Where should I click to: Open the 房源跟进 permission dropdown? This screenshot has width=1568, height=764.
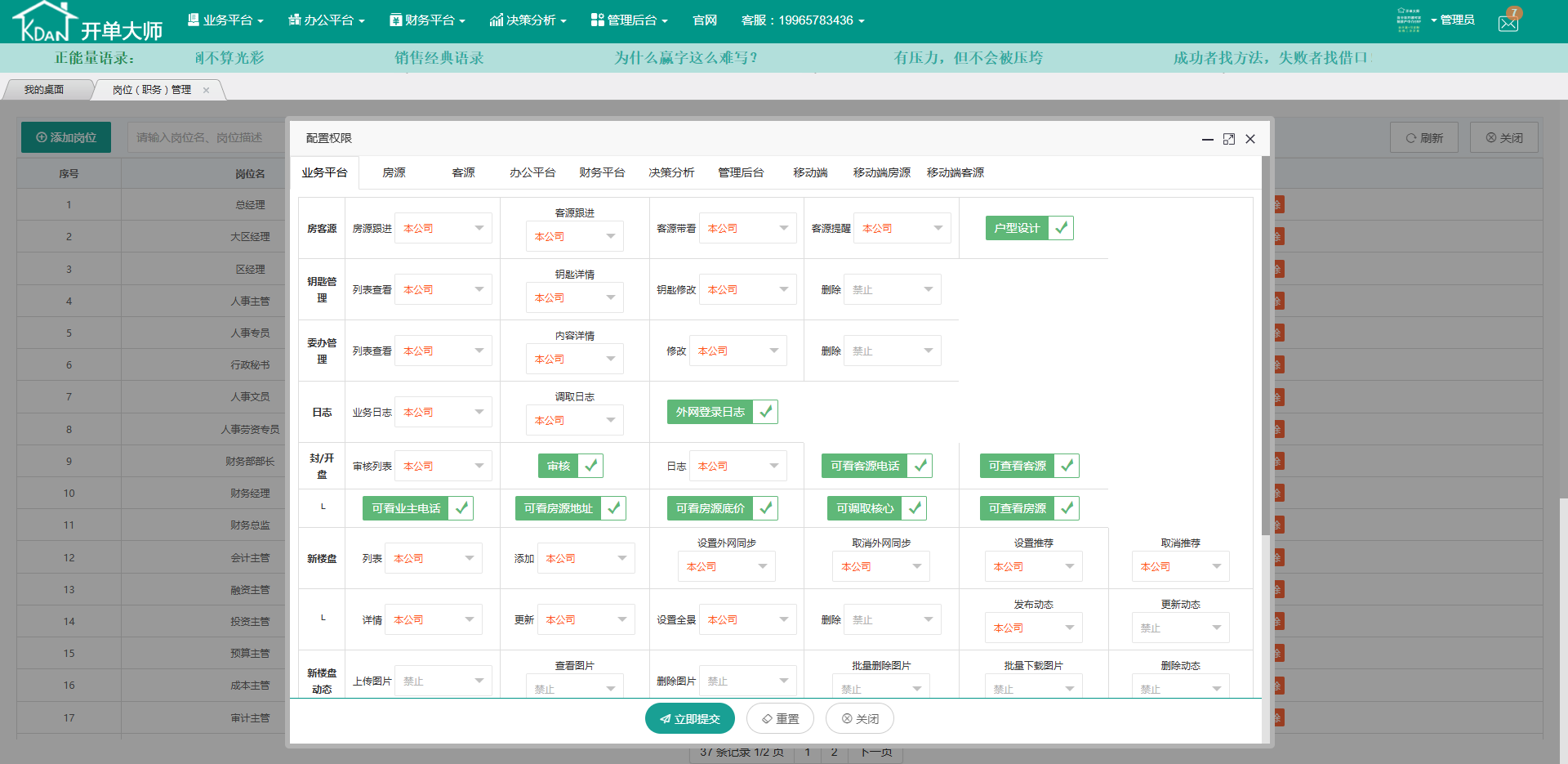coord(443,229)
